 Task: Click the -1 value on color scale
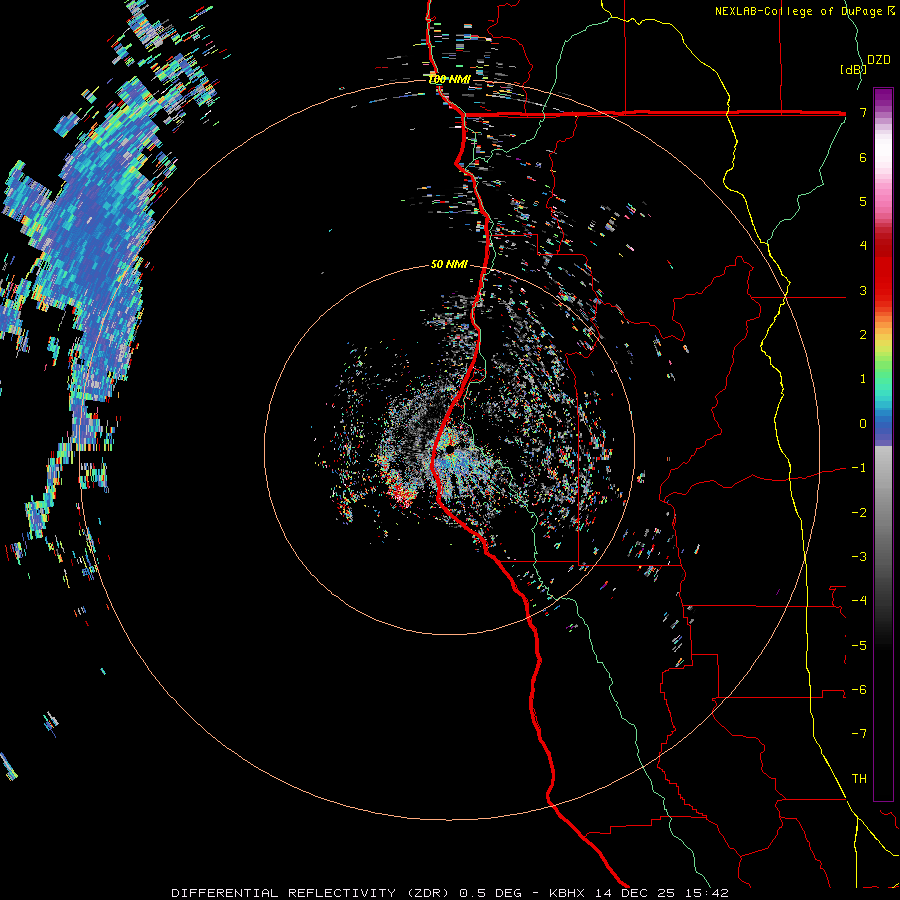pyautogui.click(x=859, y=468)
